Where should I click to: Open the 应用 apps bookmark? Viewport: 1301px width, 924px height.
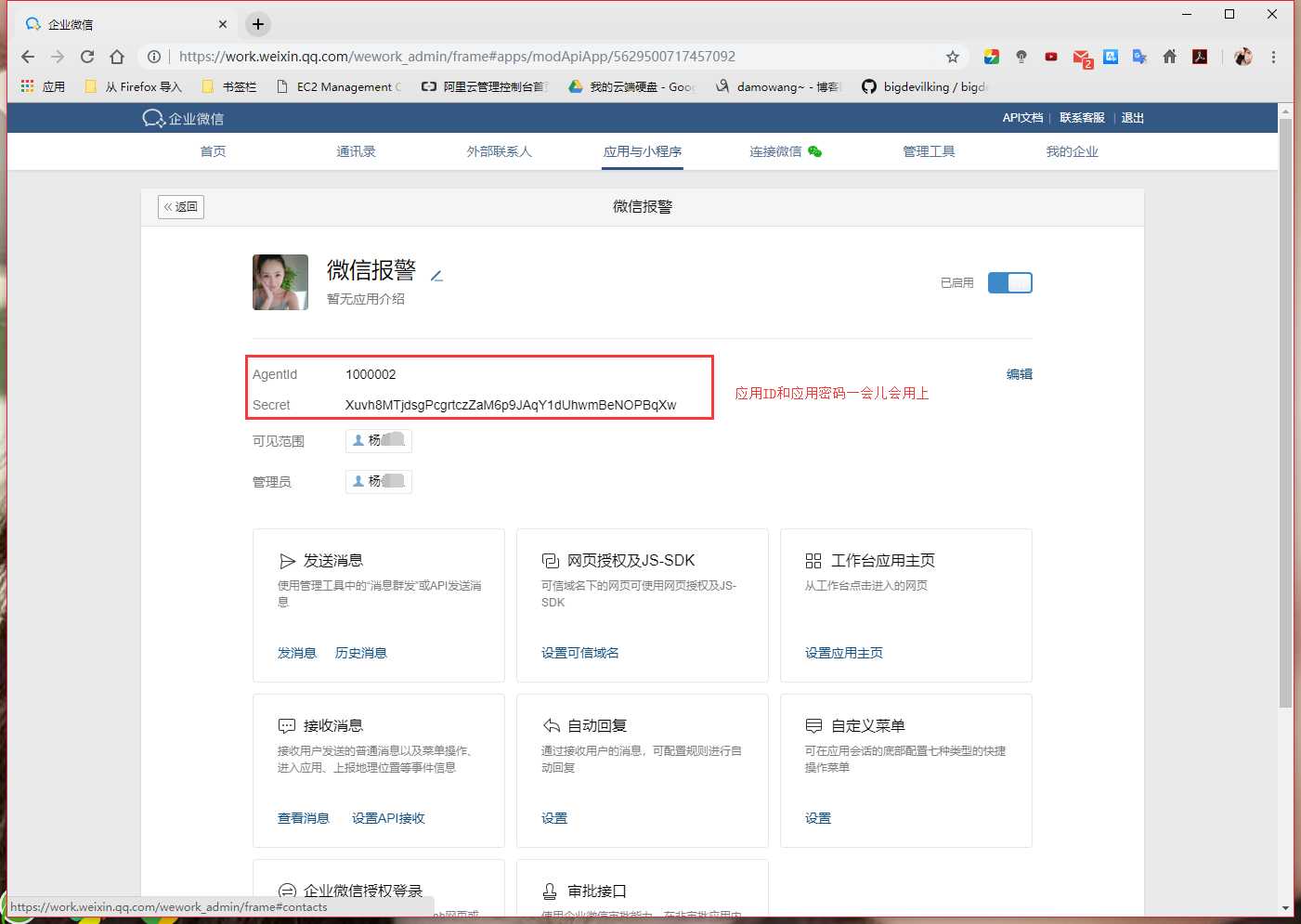point(43,86)
